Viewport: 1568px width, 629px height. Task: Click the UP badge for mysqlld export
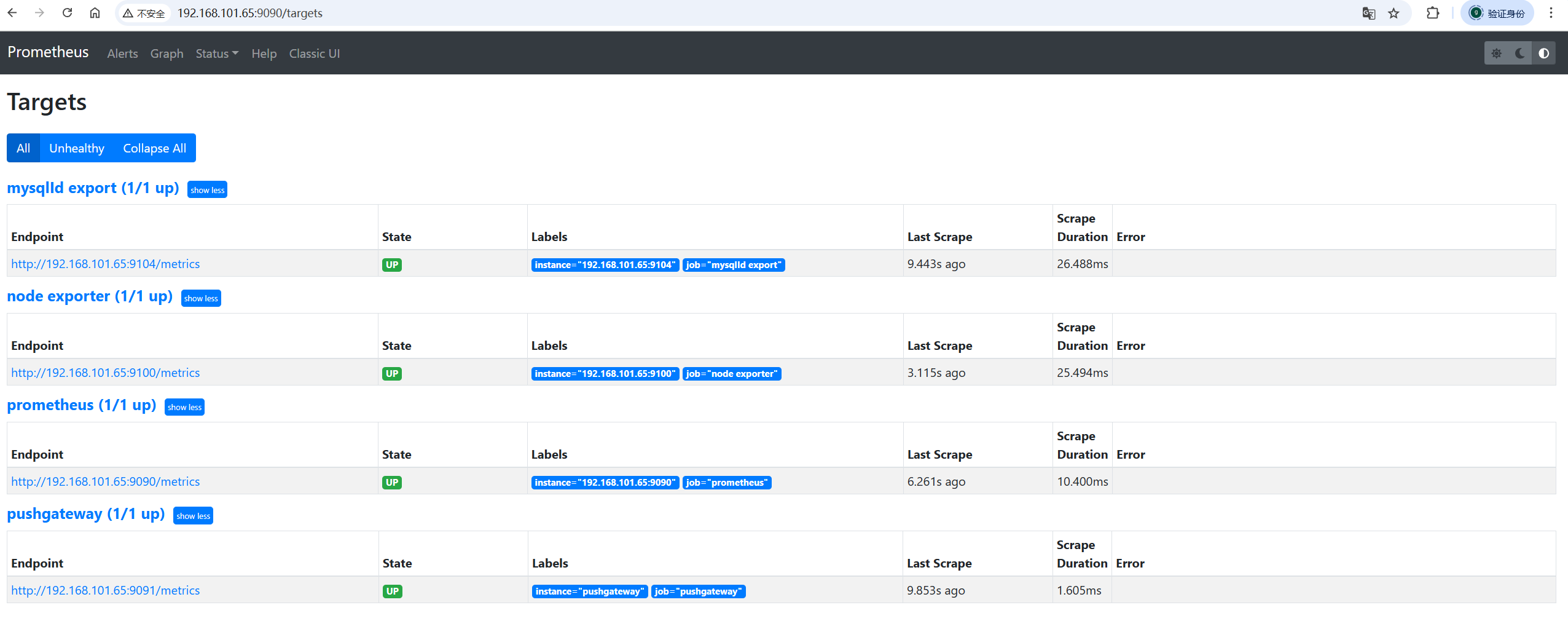392,265
